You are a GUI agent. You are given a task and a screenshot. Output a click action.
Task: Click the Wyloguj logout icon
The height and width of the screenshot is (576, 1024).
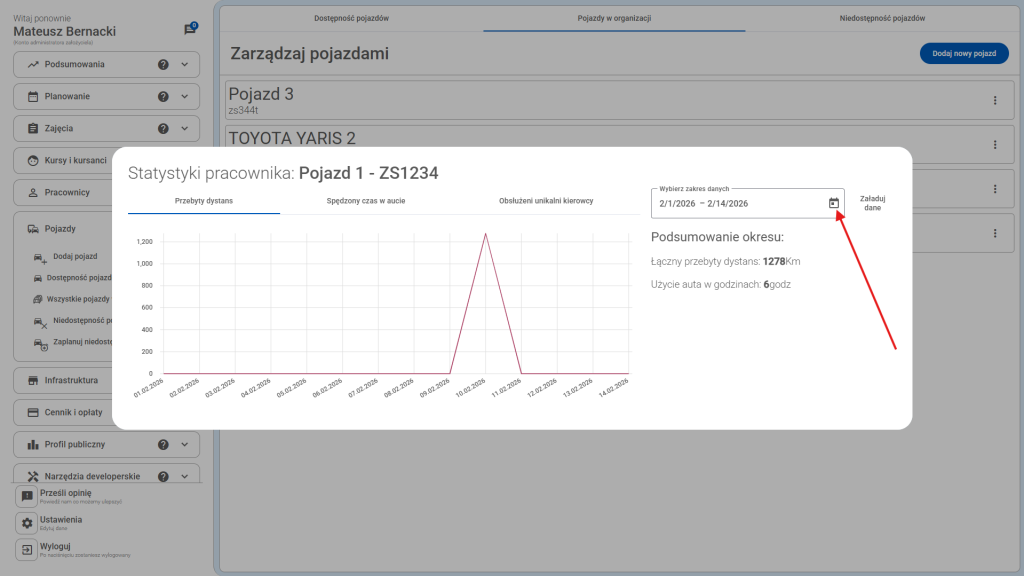click(x=27, y=550)
